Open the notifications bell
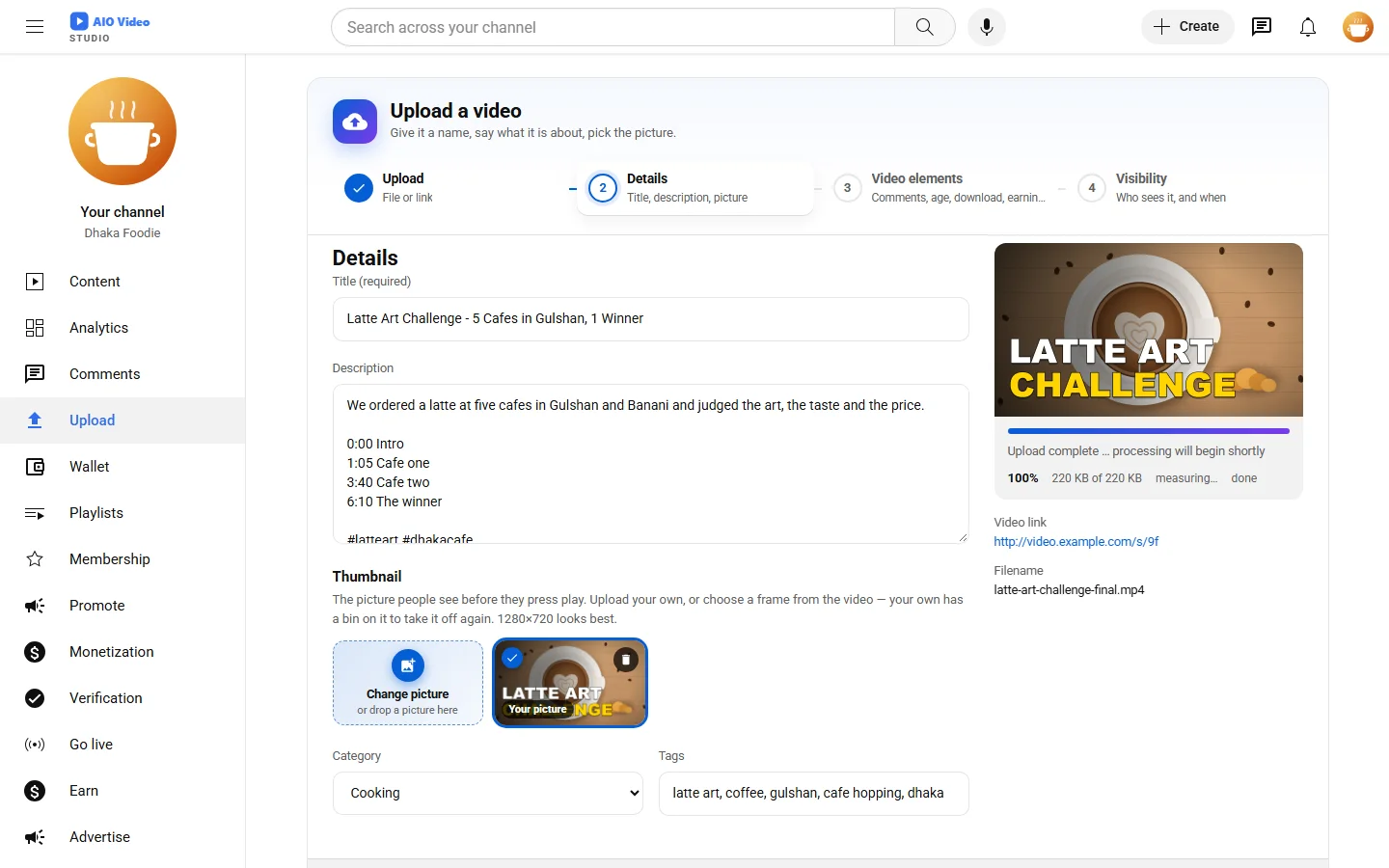Image resolution: width=1389 pixels, height=868 pixels. pos(1308,27)
